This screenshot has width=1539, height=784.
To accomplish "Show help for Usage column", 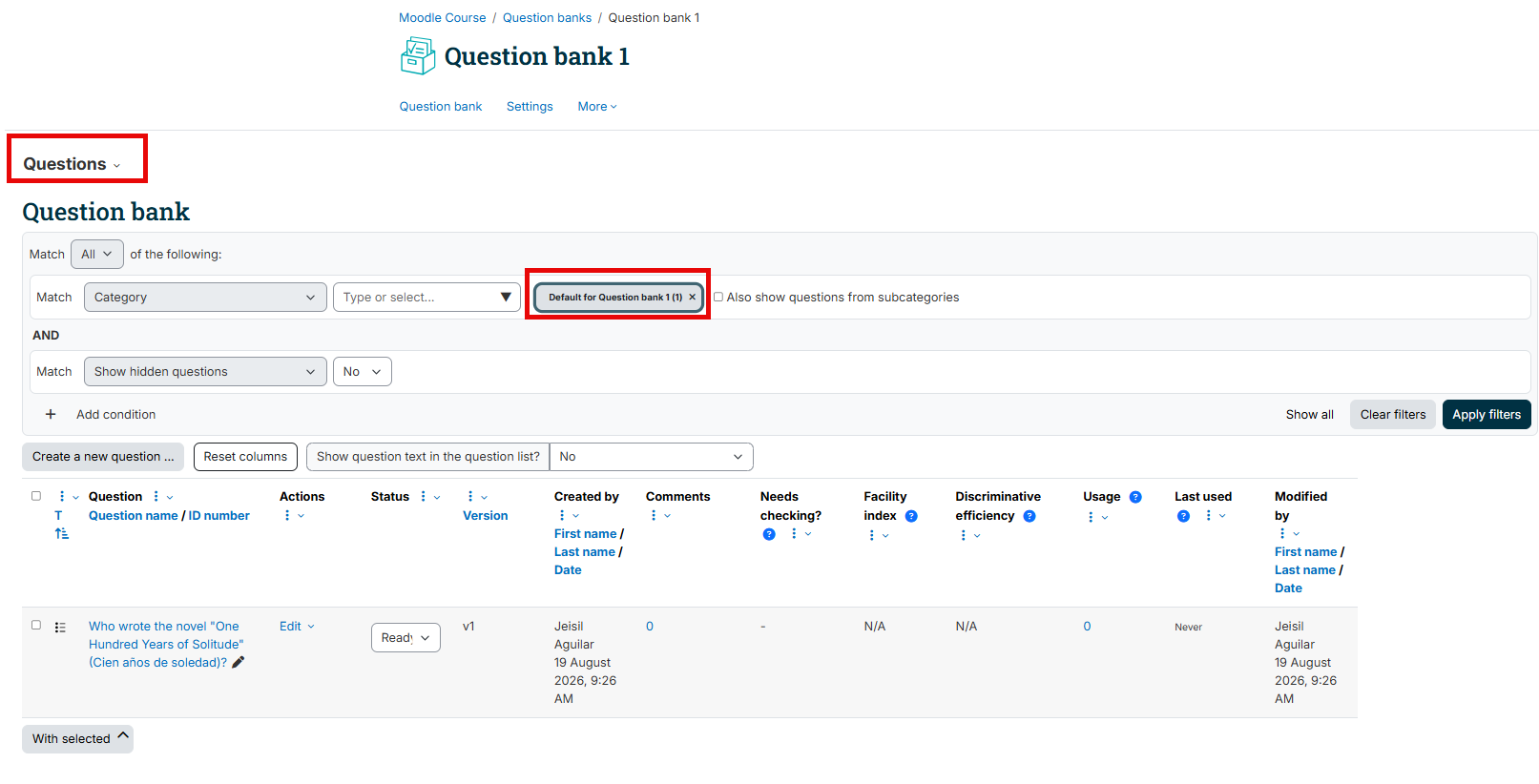I will pyautogui.click(x=1135, y=497).
